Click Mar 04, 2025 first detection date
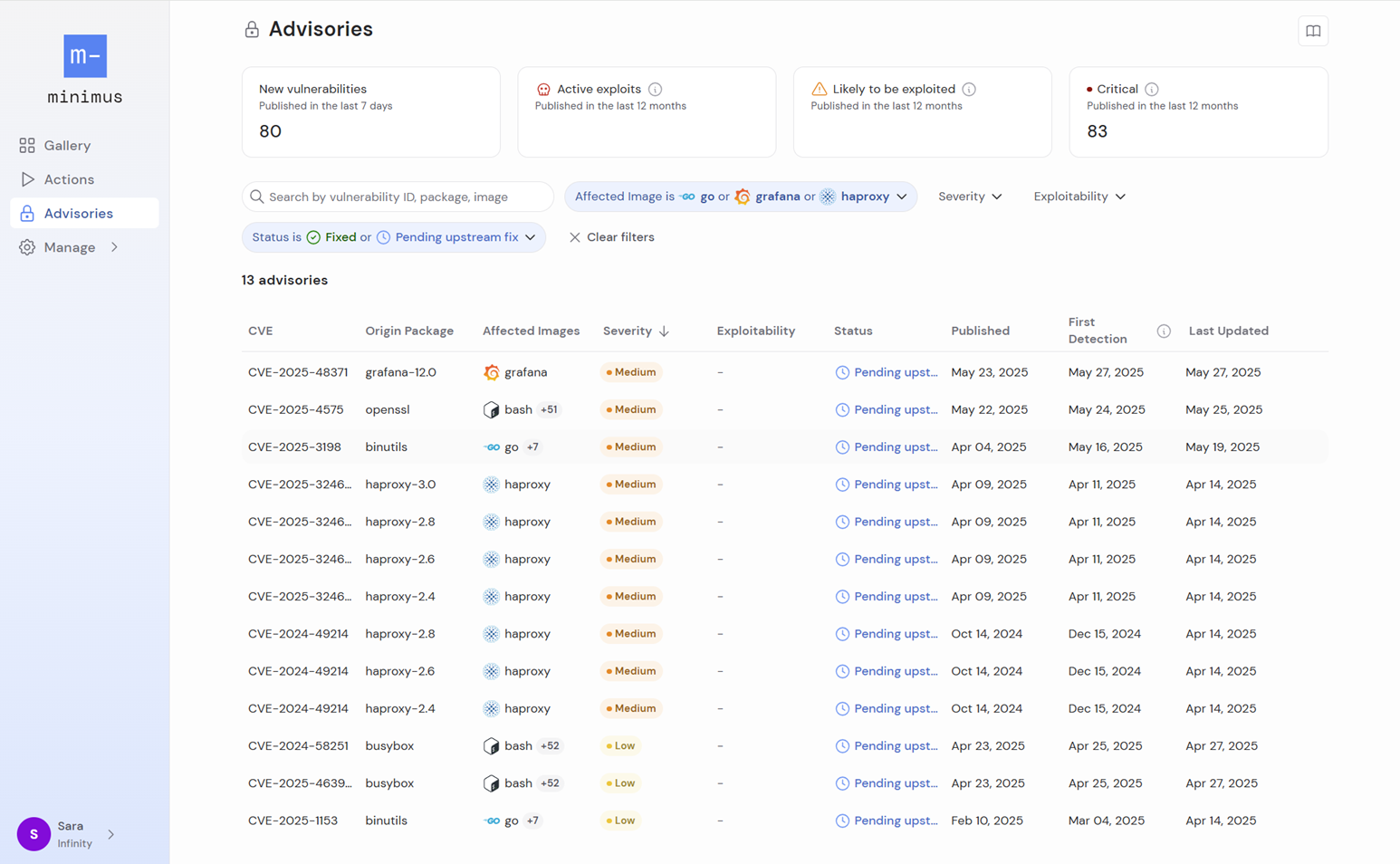 (1107, 821)
